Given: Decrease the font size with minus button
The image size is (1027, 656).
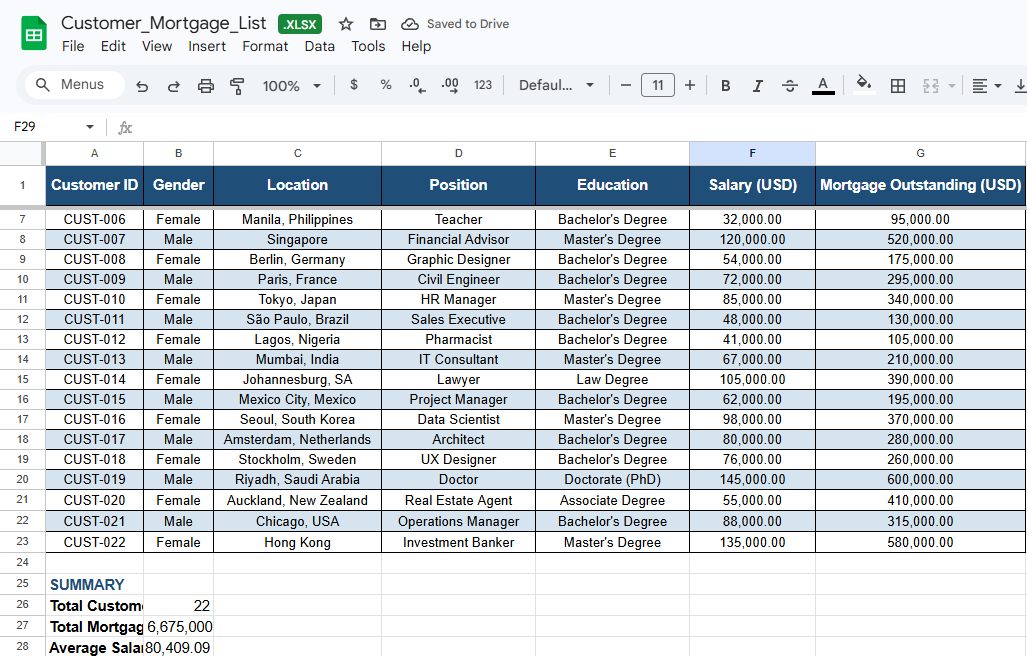Looking at the screenshot, I should (626, 85).
